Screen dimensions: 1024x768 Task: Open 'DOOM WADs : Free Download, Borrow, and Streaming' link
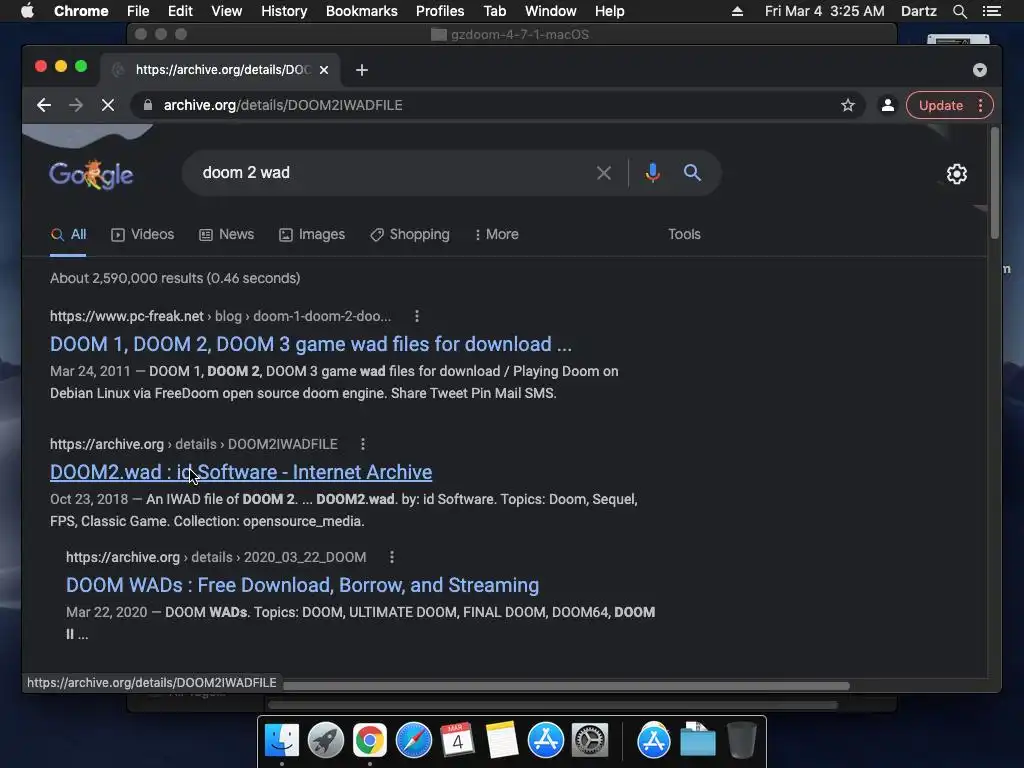point(302,585)
